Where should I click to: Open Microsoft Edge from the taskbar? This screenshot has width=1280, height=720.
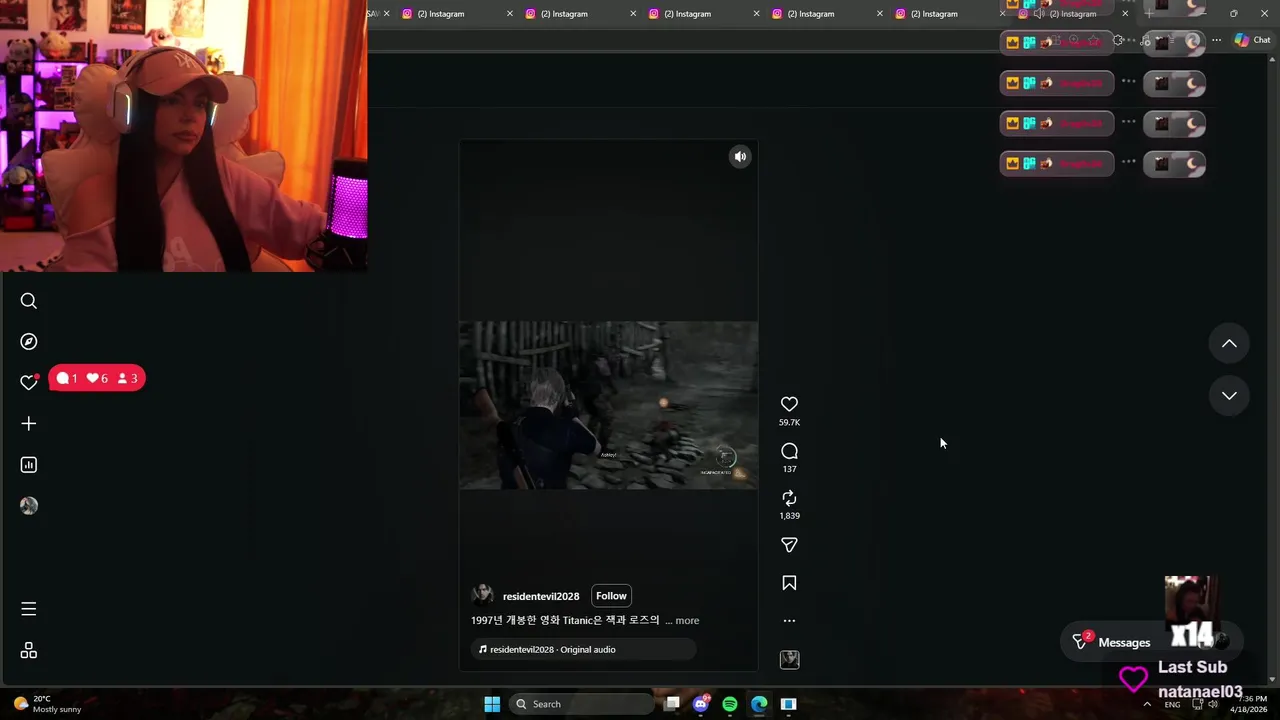759,704
